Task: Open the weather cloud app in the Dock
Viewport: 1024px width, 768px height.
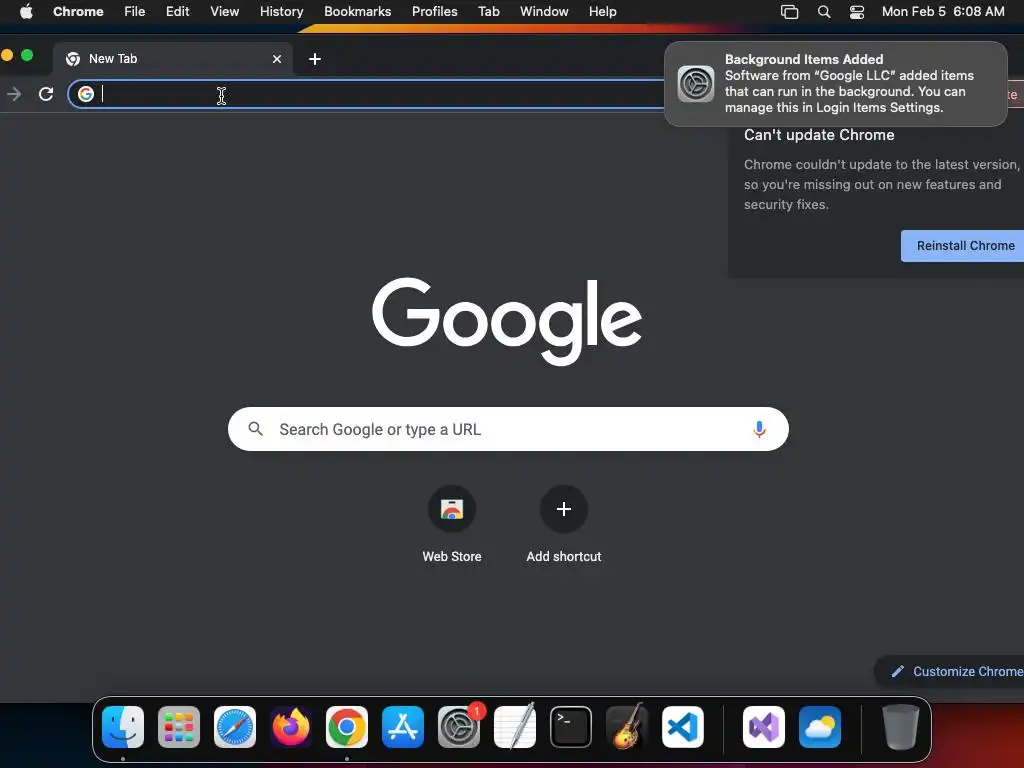Action: (820, 727)
